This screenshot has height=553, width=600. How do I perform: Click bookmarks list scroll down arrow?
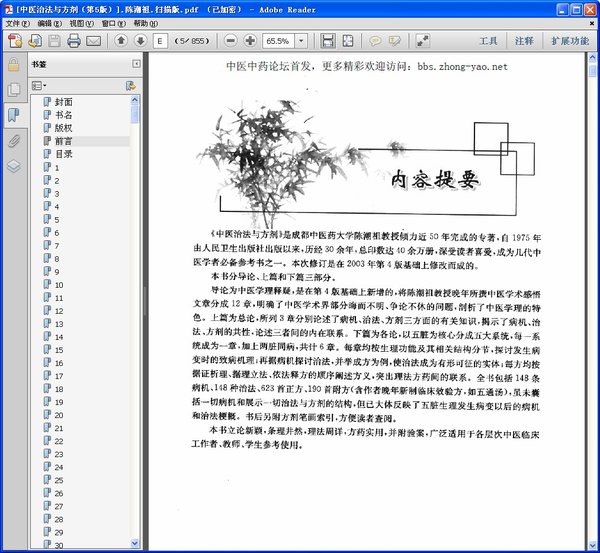pos(135,542)
